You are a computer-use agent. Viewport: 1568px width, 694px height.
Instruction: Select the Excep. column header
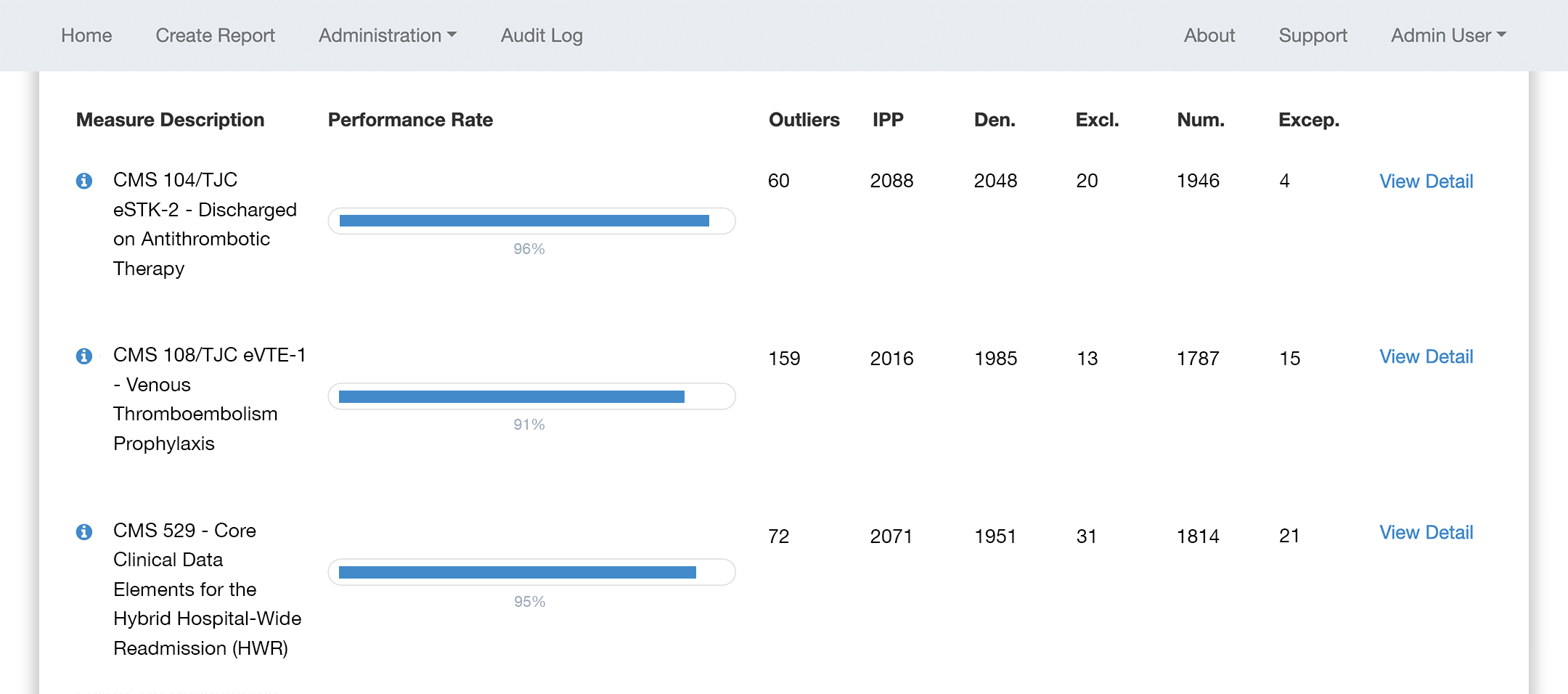(1309, 120)
